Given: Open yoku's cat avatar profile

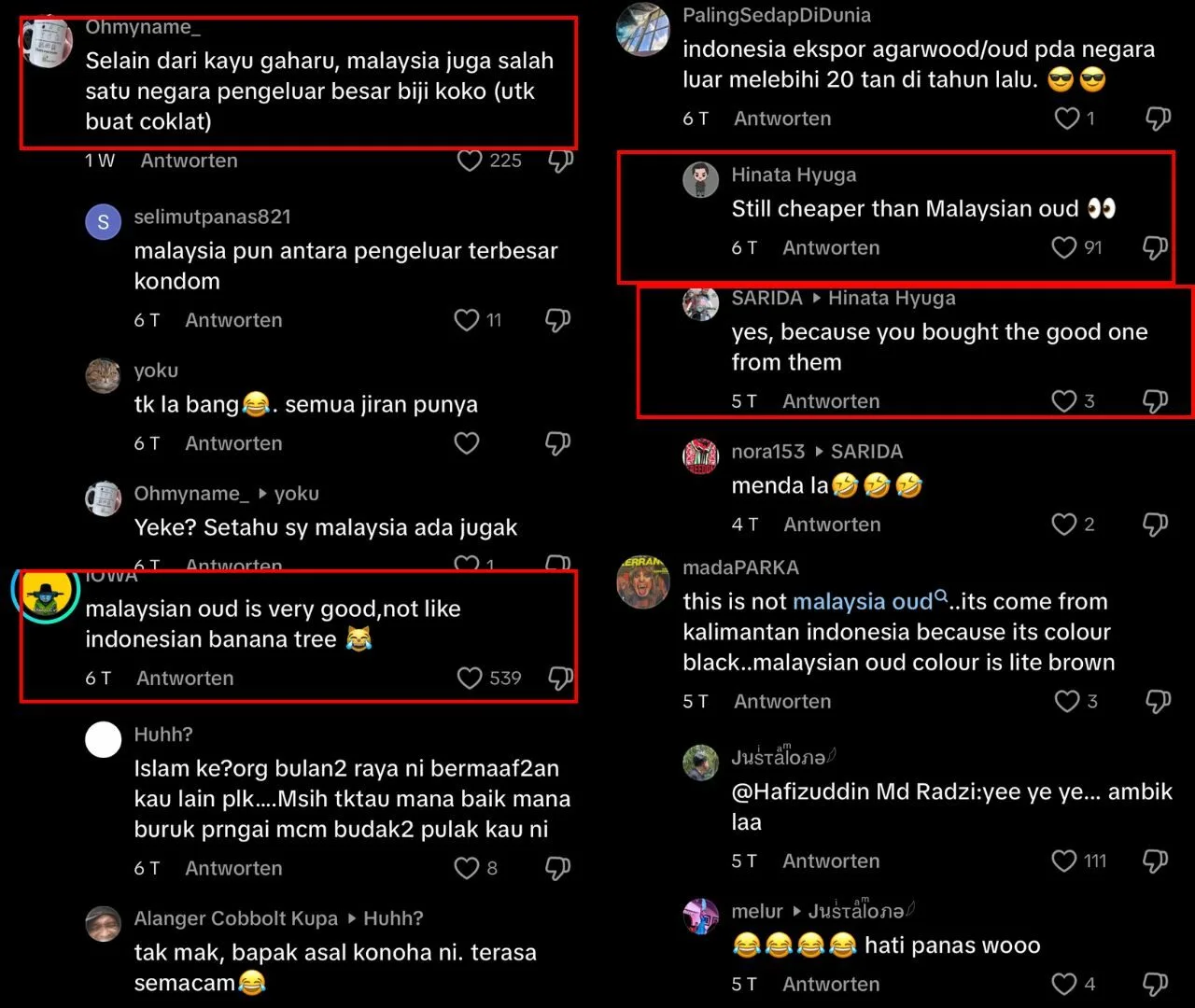Looking at the screenshot, I should [103, 376].
